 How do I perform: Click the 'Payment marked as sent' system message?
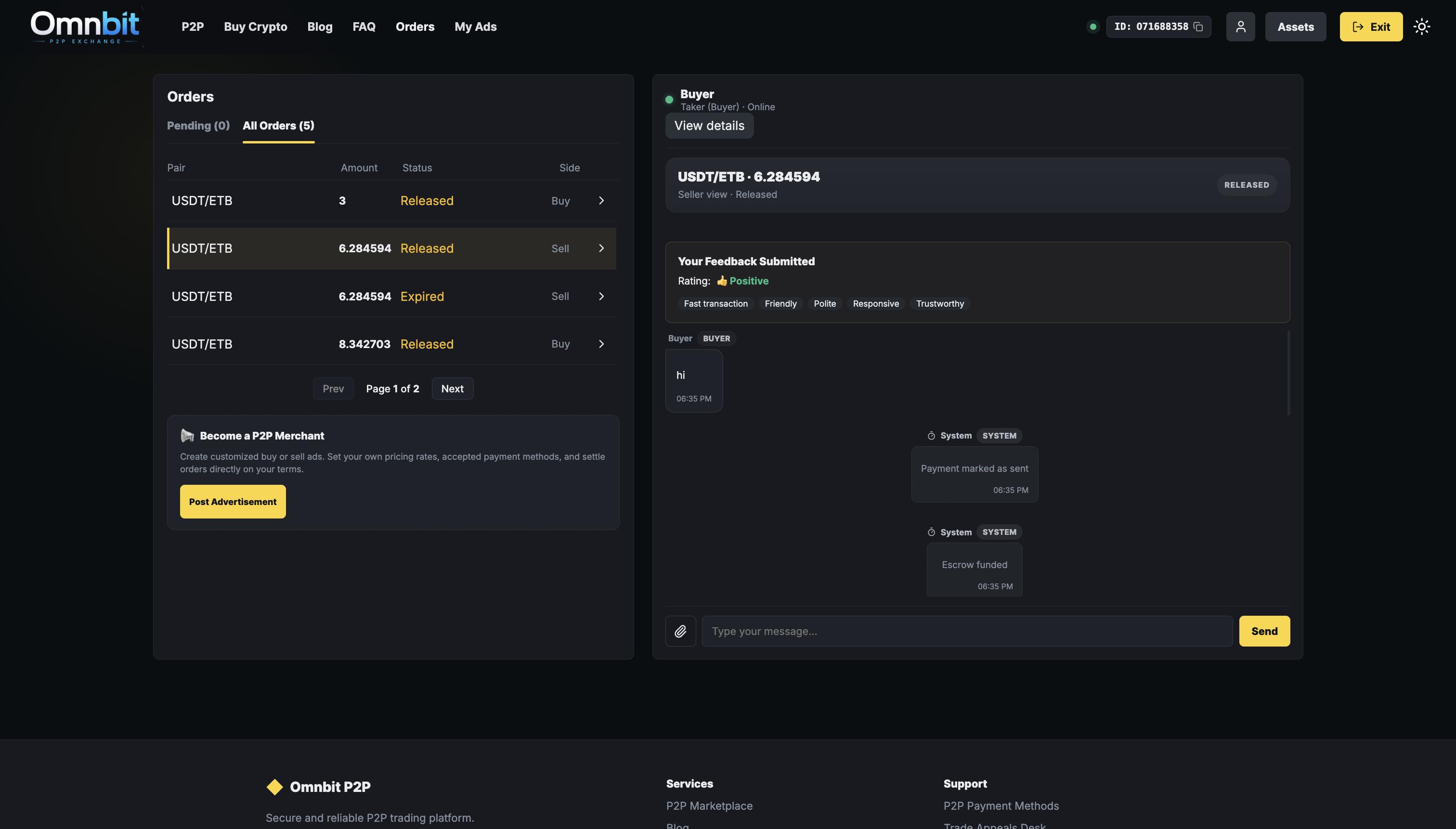point(974,474)
